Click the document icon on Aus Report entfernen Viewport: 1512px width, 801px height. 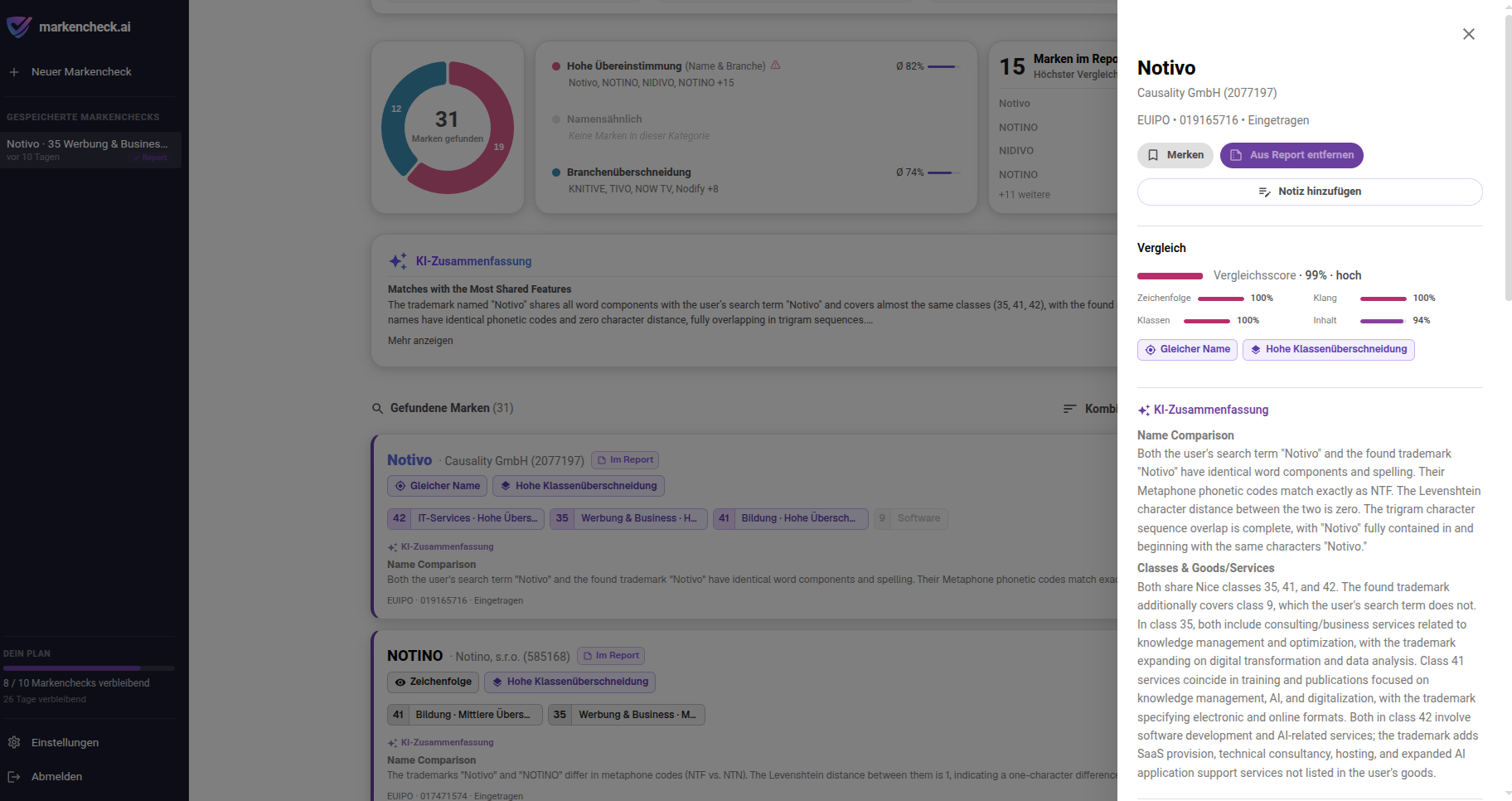1236,155
